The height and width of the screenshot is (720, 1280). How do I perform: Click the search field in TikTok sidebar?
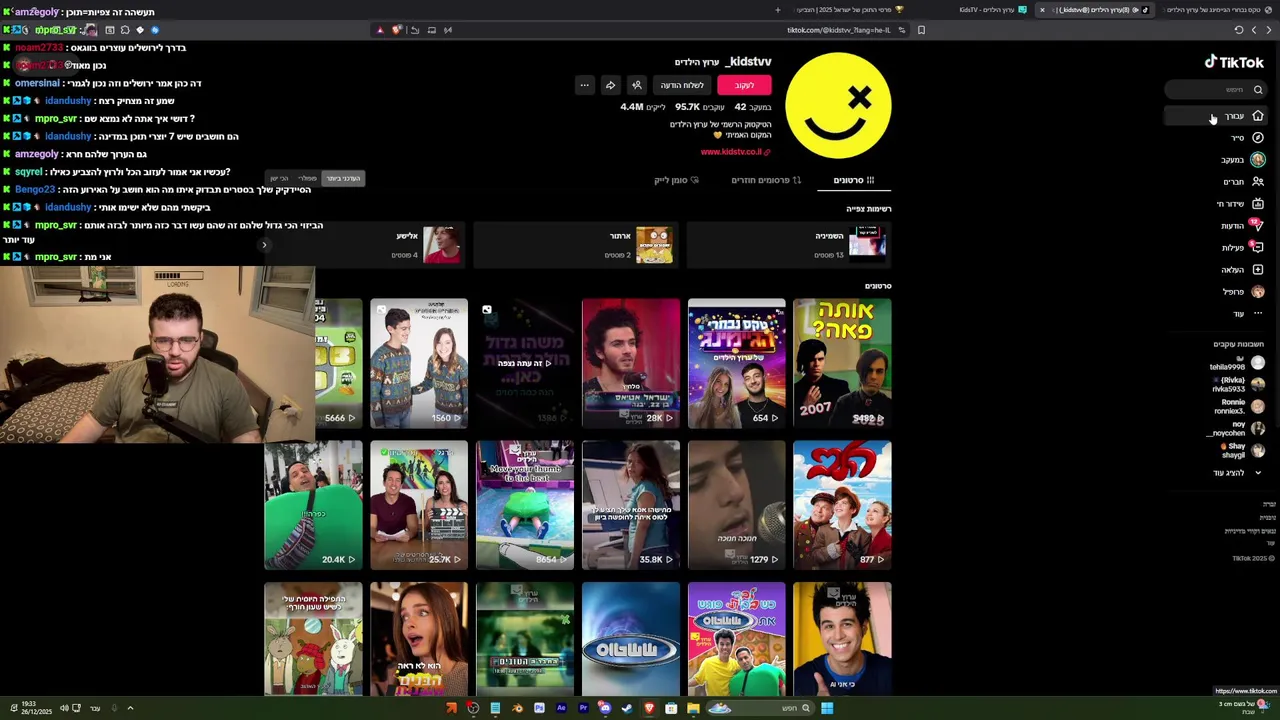click(x=1215, y=90)
